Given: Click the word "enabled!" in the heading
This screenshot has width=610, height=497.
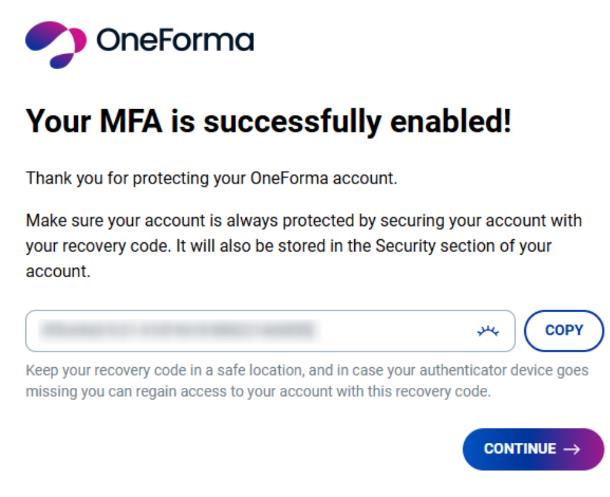Looking at the screenshot, I should [450, 121].
